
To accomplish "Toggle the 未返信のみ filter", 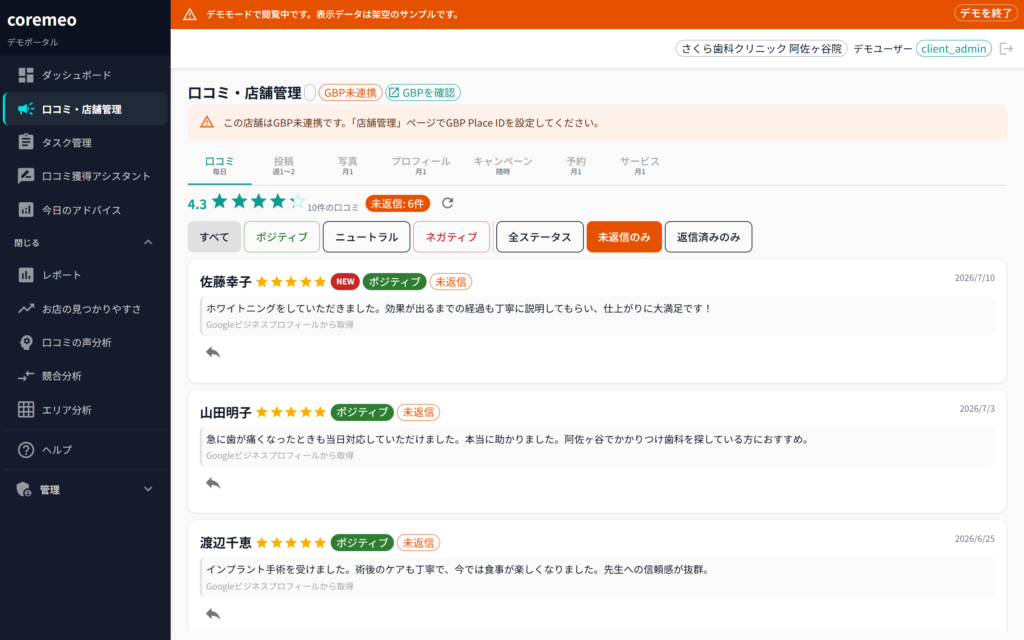I will (x=624, y=237).
